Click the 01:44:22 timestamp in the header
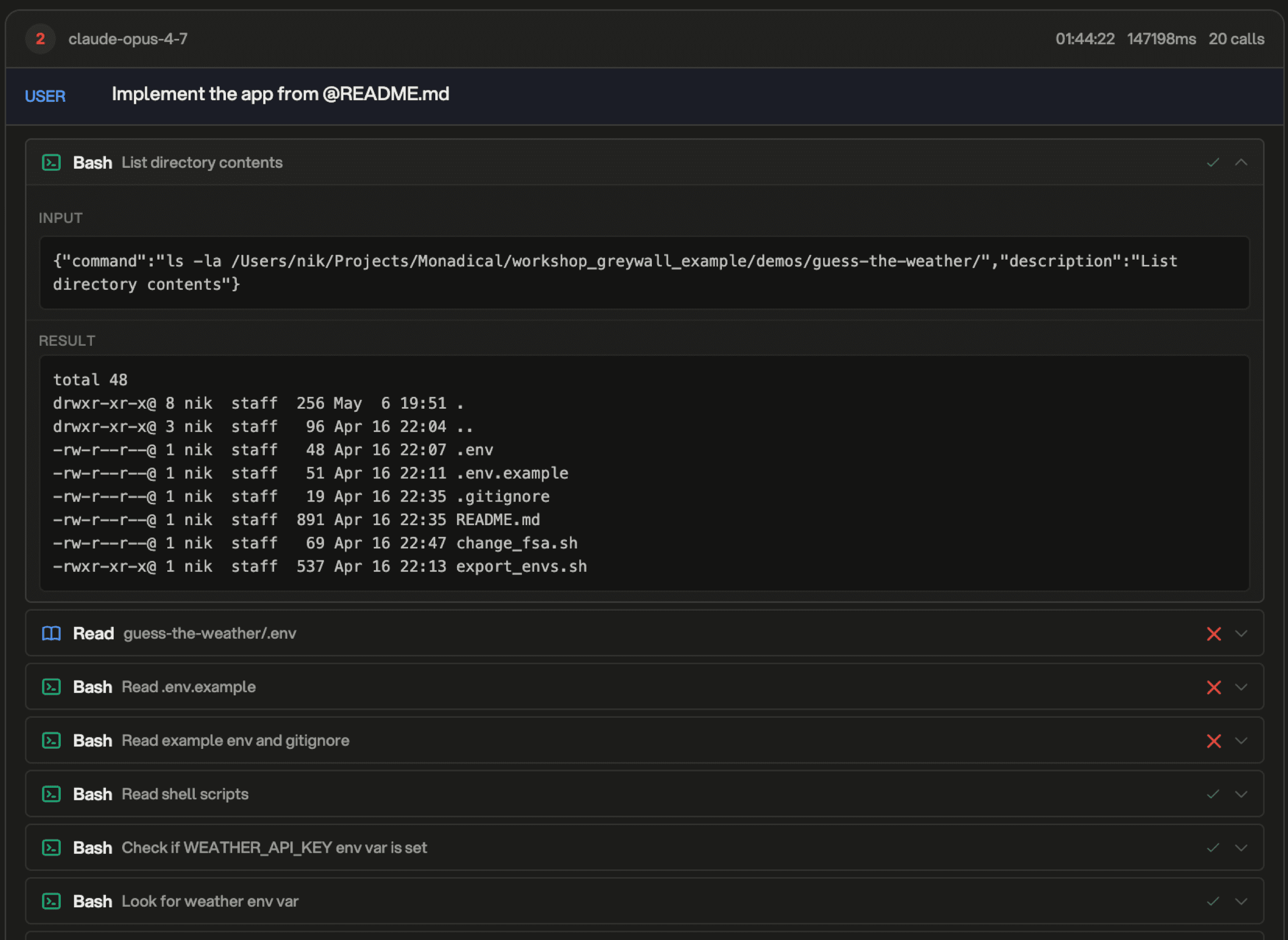Image resolution: width=1288 pixels, height=940 pixels. (1085, 39)
